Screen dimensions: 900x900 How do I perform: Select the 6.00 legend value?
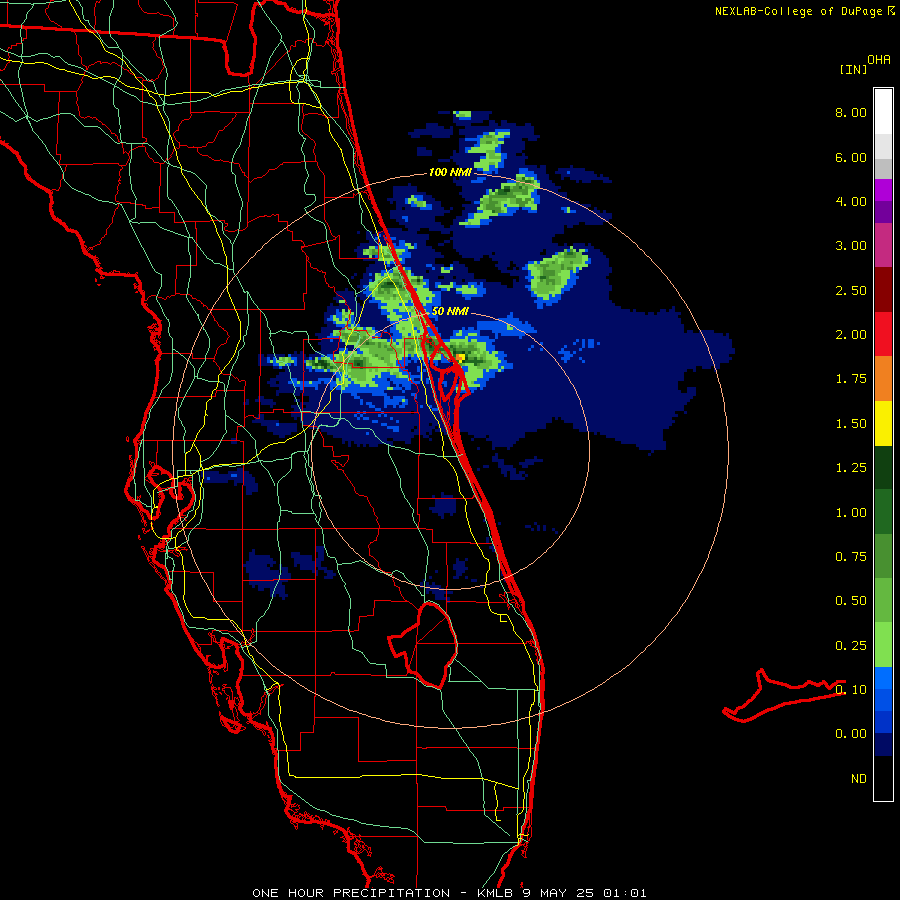point(851,157)
